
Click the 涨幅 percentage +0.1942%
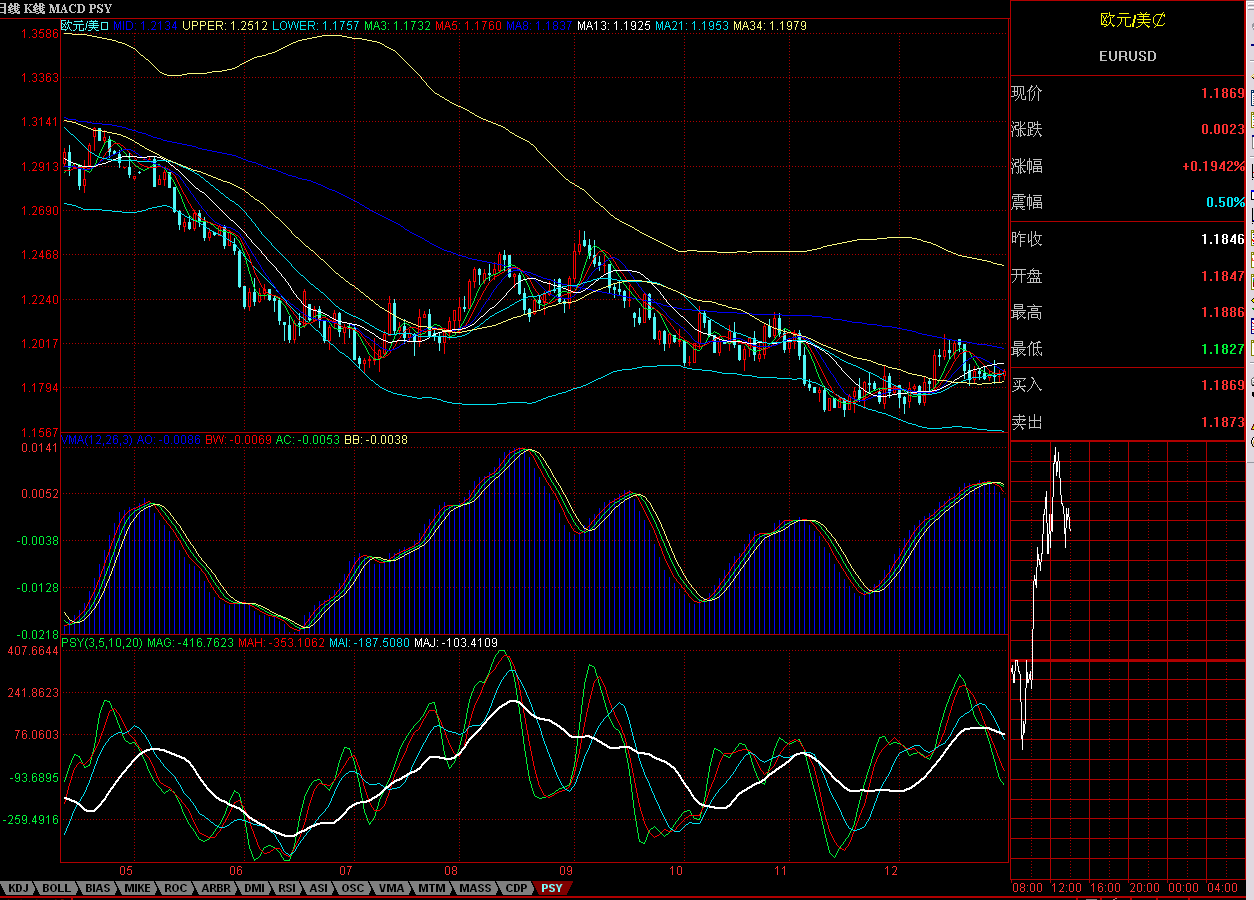(x=1215, y=166)
